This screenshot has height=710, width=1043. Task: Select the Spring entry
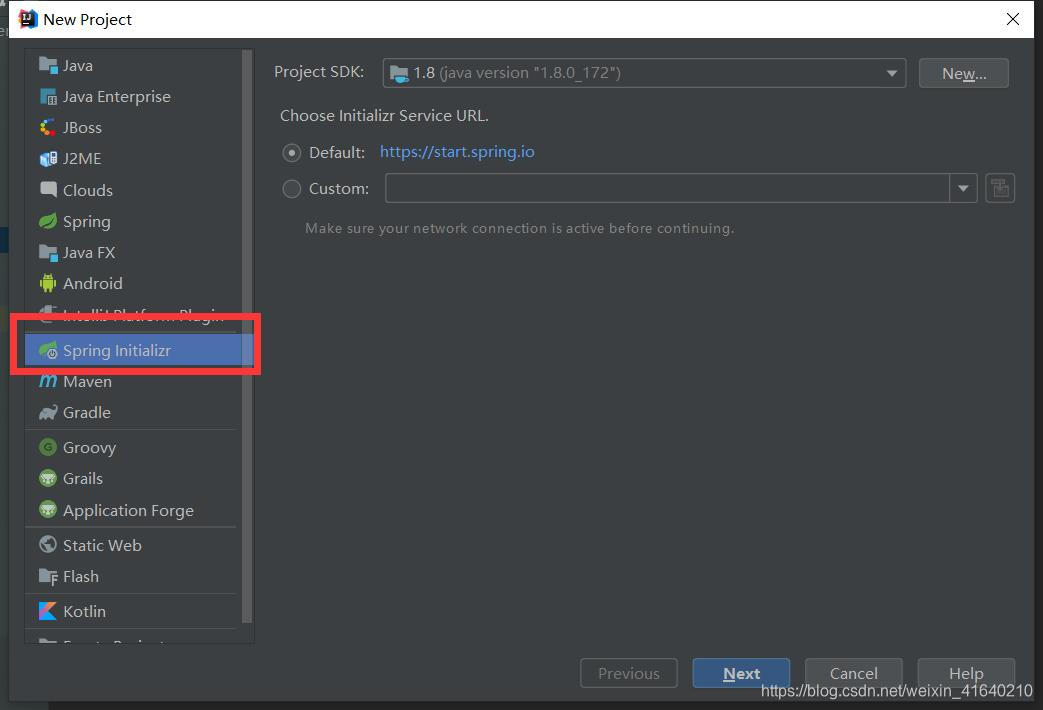tap(133, 221)
